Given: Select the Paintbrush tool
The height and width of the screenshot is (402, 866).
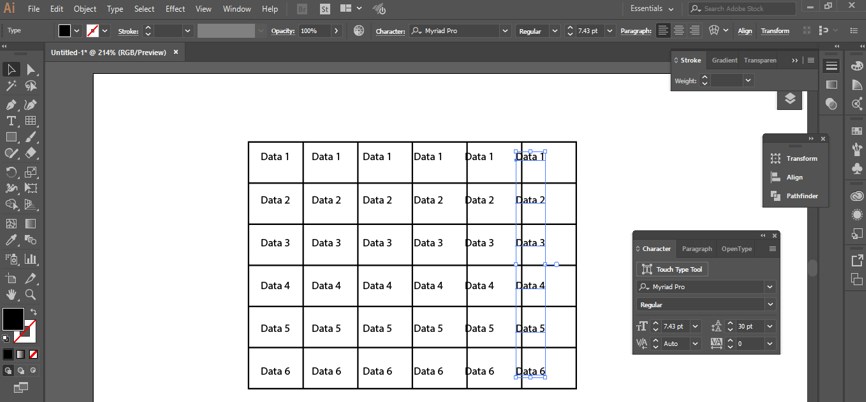Looking at the screenshot, I should click(31, 137).
